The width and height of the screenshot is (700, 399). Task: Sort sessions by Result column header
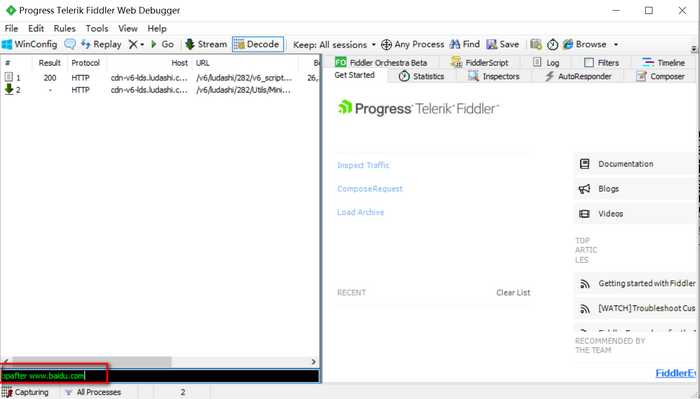coord(49,63)
